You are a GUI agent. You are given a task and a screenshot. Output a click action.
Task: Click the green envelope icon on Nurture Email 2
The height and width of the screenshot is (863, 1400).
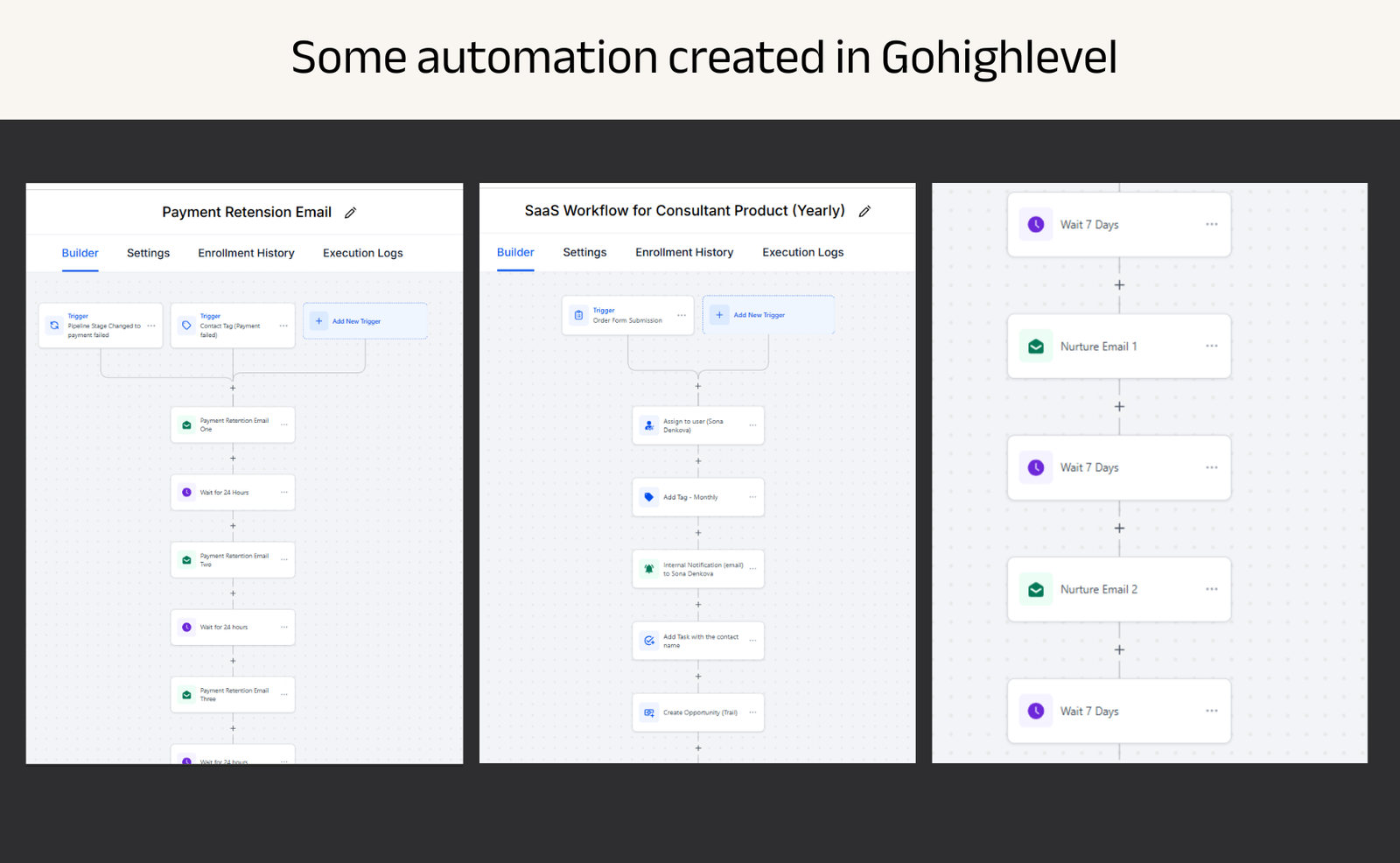tap(1036, 590)
